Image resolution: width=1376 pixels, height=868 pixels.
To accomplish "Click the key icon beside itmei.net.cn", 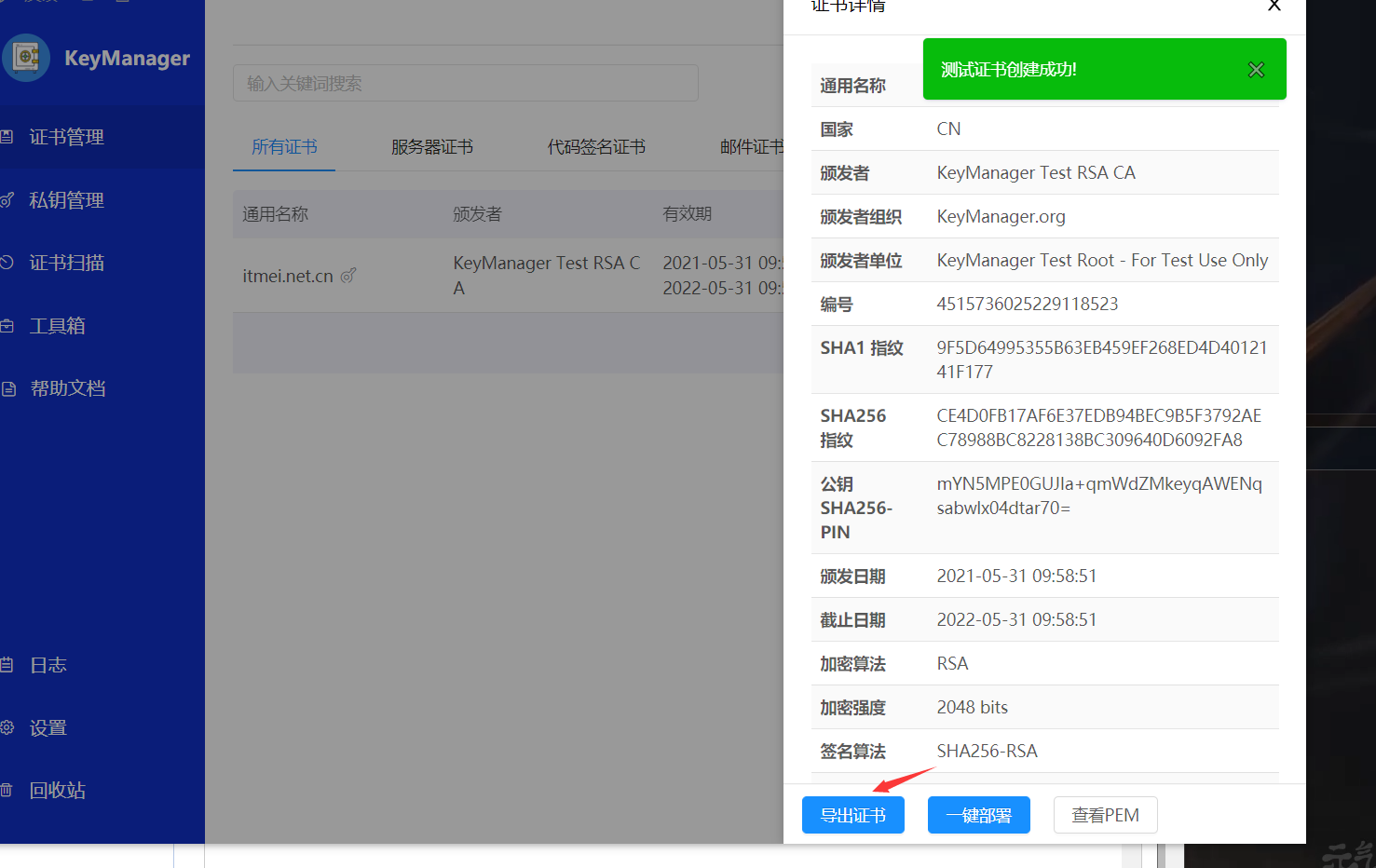I will (x=348, y=276).
